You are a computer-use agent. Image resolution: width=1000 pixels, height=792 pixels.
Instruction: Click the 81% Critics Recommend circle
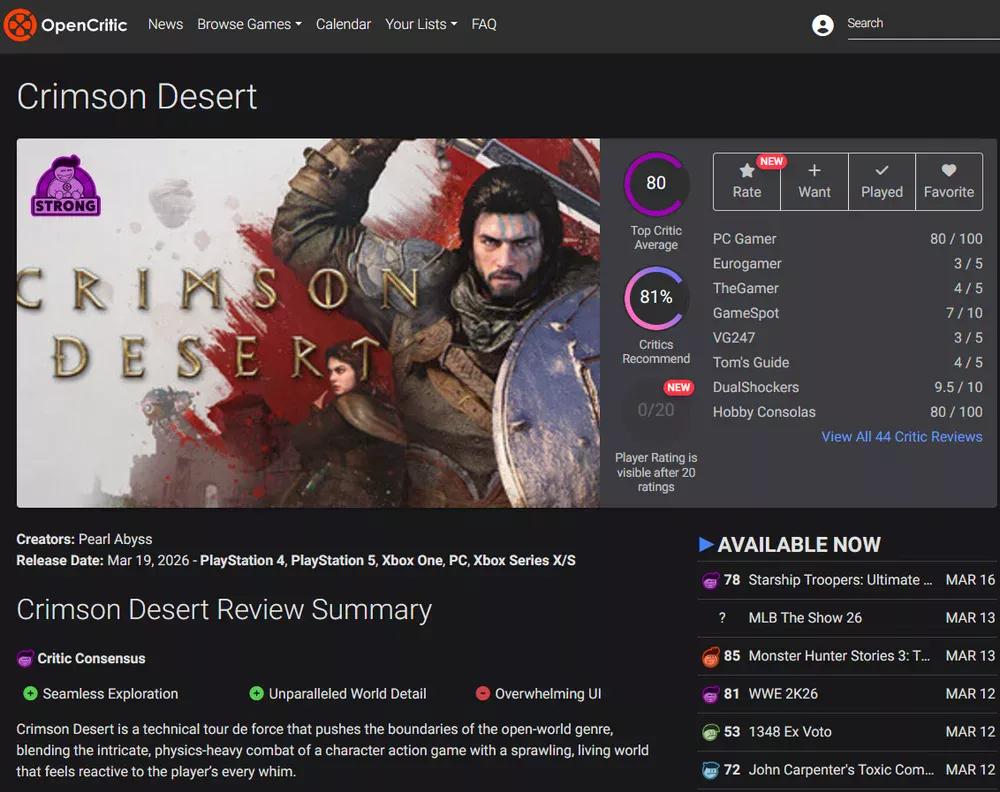pyautogui.click(x=656, y=297)
